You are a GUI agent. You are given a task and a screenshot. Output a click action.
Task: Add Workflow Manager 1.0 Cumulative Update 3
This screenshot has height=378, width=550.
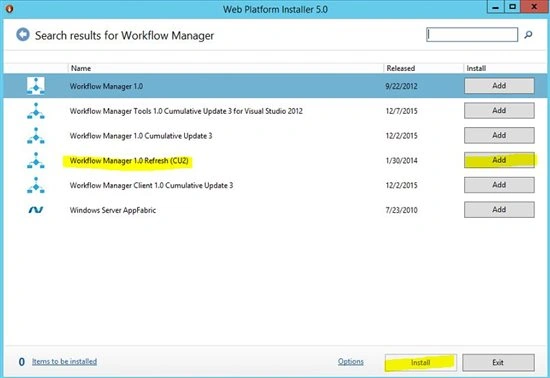click(x=499, y=135)
